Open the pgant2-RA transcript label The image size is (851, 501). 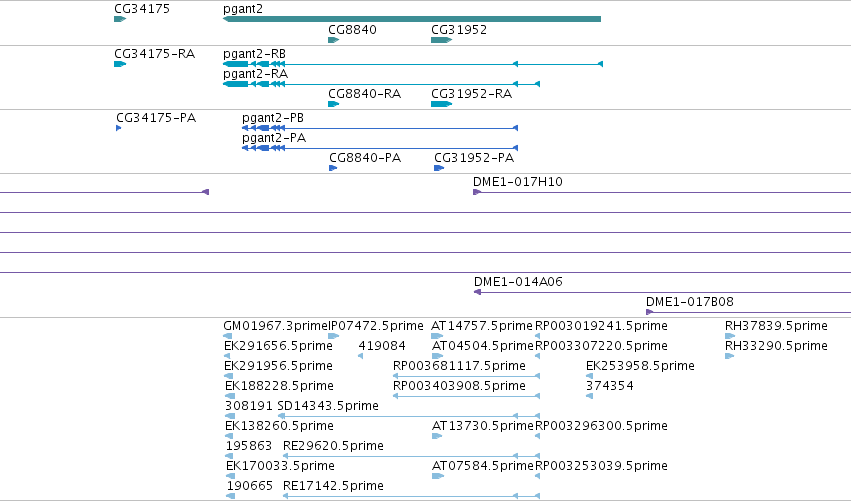(255, 74)
